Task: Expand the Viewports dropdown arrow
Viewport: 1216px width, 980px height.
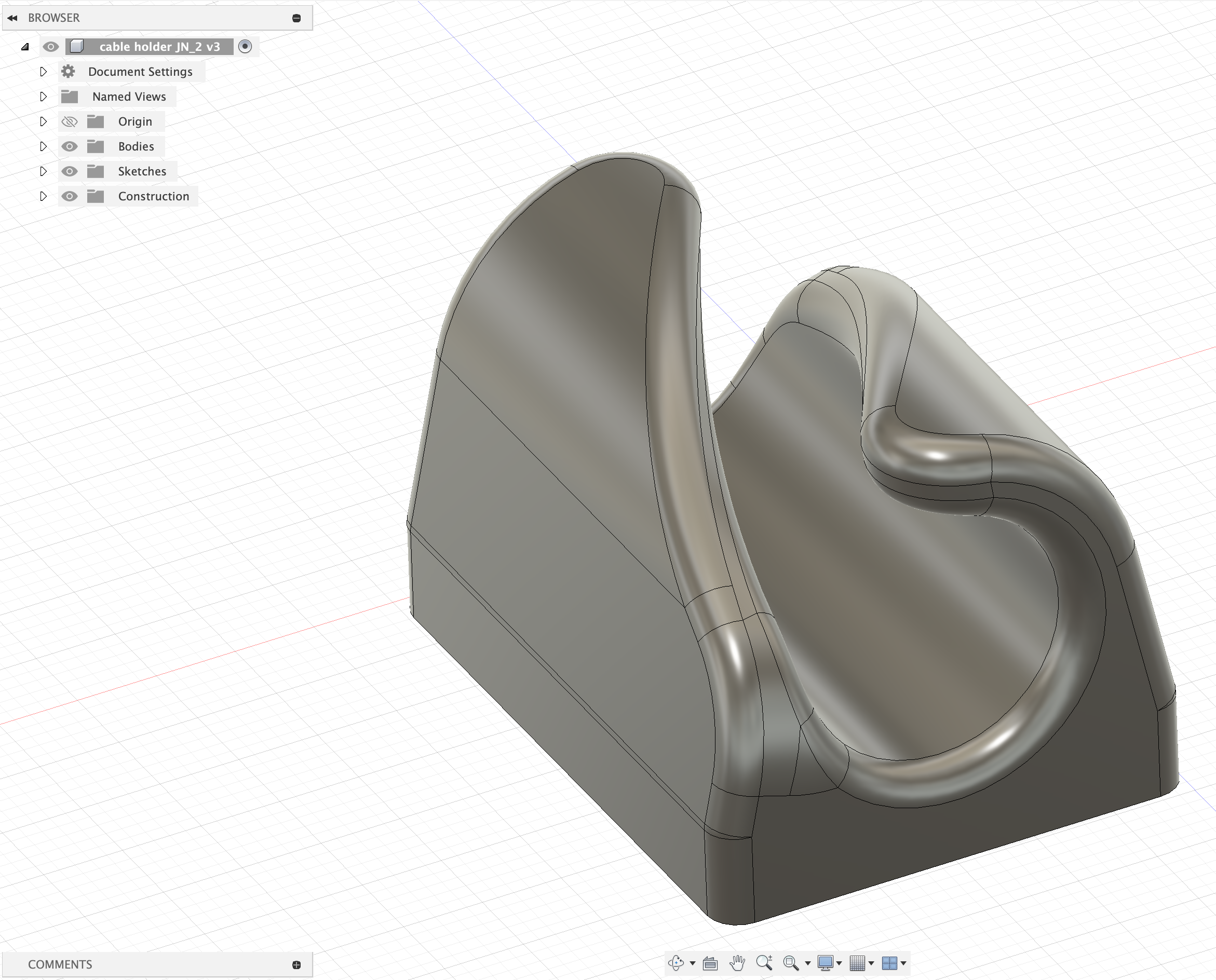Action: click(903, 963)
